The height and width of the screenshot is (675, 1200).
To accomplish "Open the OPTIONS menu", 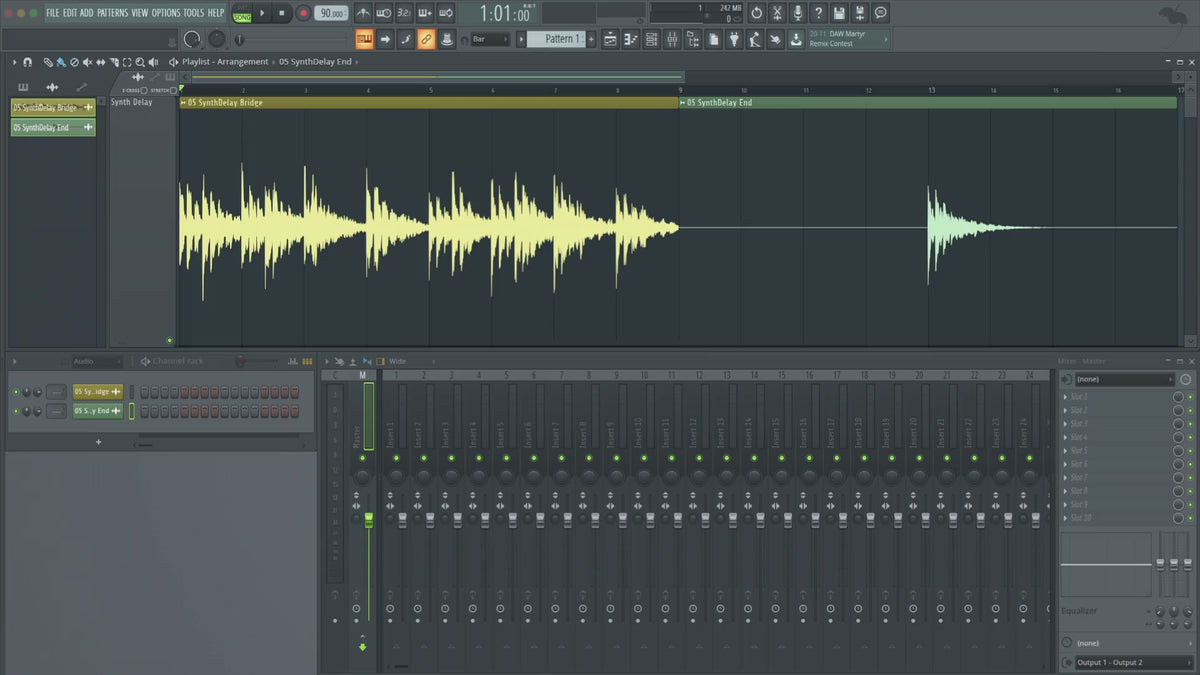I will (x=166, y=13).
